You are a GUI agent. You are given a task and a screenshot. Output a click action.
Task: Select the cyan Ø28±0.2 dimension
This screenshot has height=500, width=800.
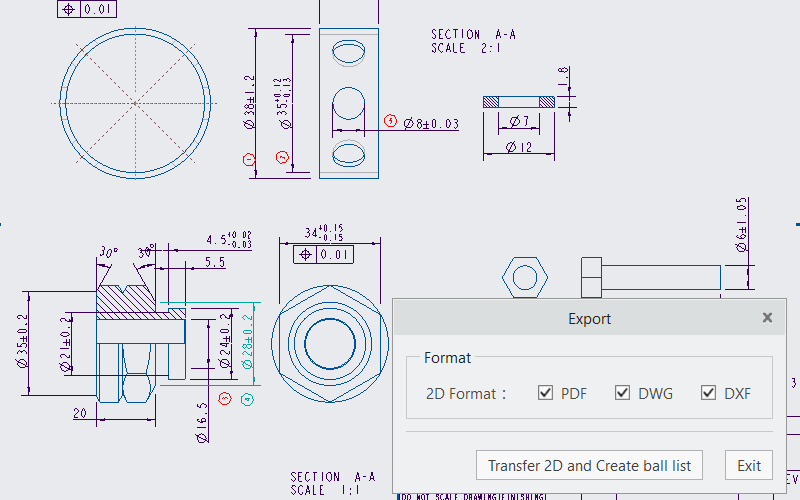click(x=248, y=342)
